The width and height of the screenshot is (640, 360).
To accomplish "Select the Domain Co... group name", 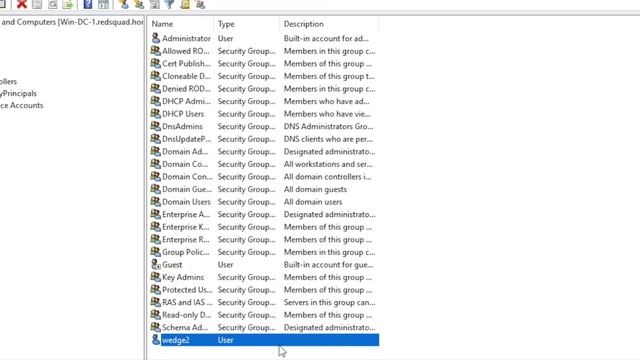I will (x=185, y=164).
